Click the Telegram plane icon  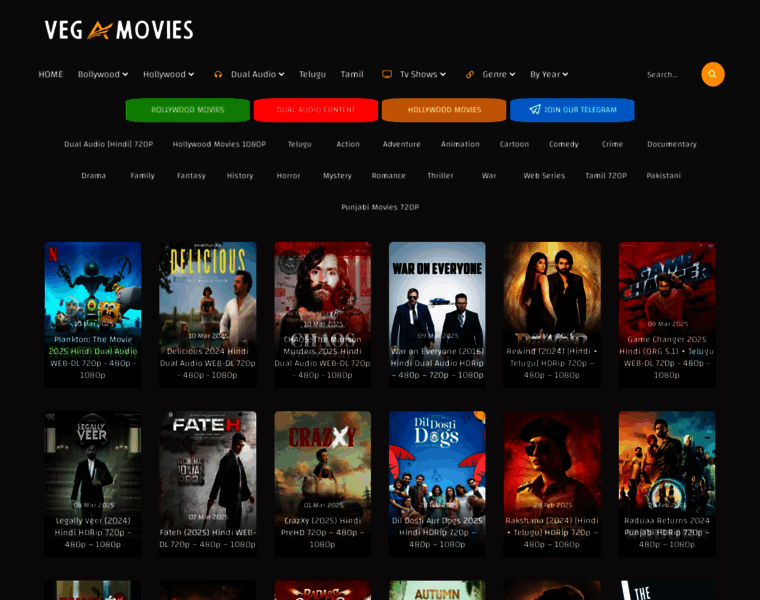click(x=535, y=110)
